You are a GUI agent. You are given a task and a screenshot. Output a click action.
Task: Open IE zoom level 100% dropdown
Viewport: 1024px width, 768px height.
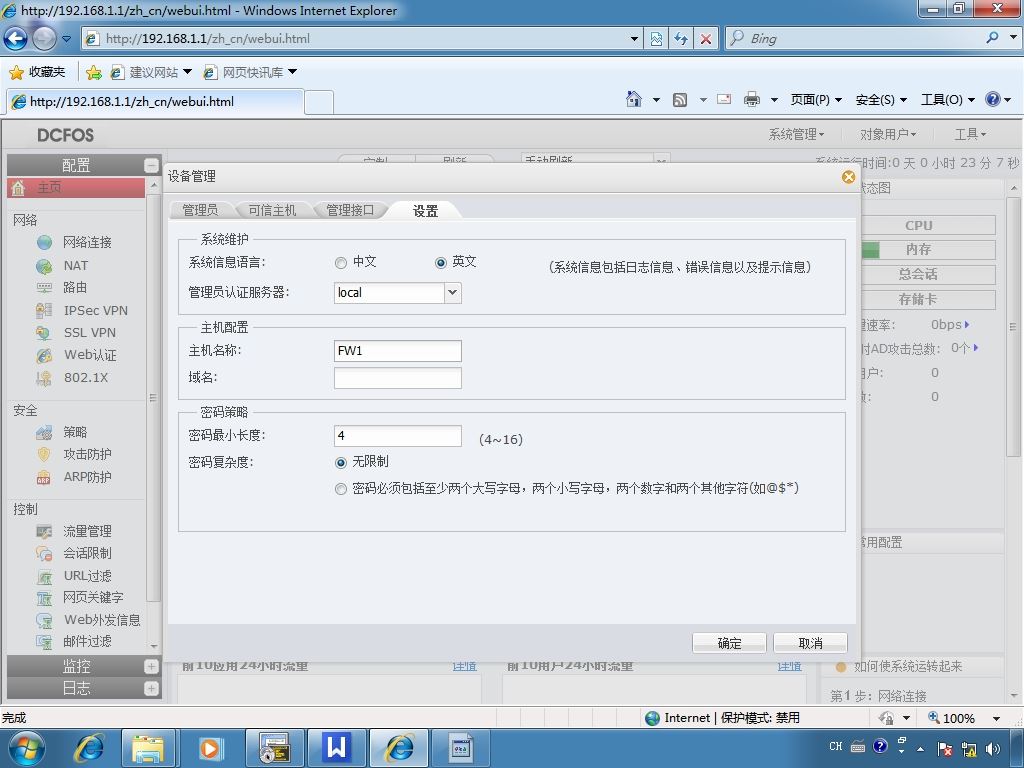point(996,718)
